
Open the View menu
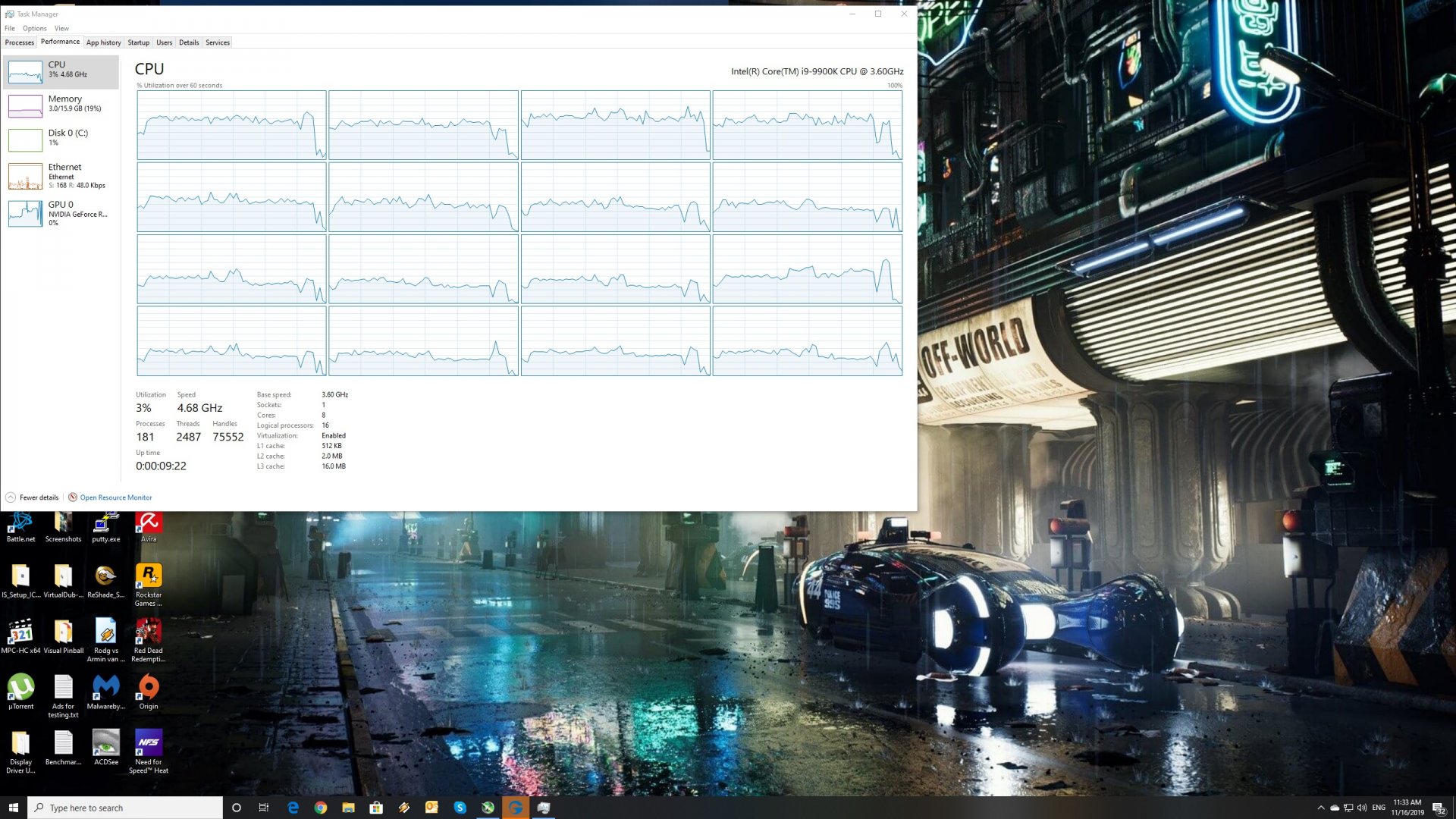(x=61, y=28)
